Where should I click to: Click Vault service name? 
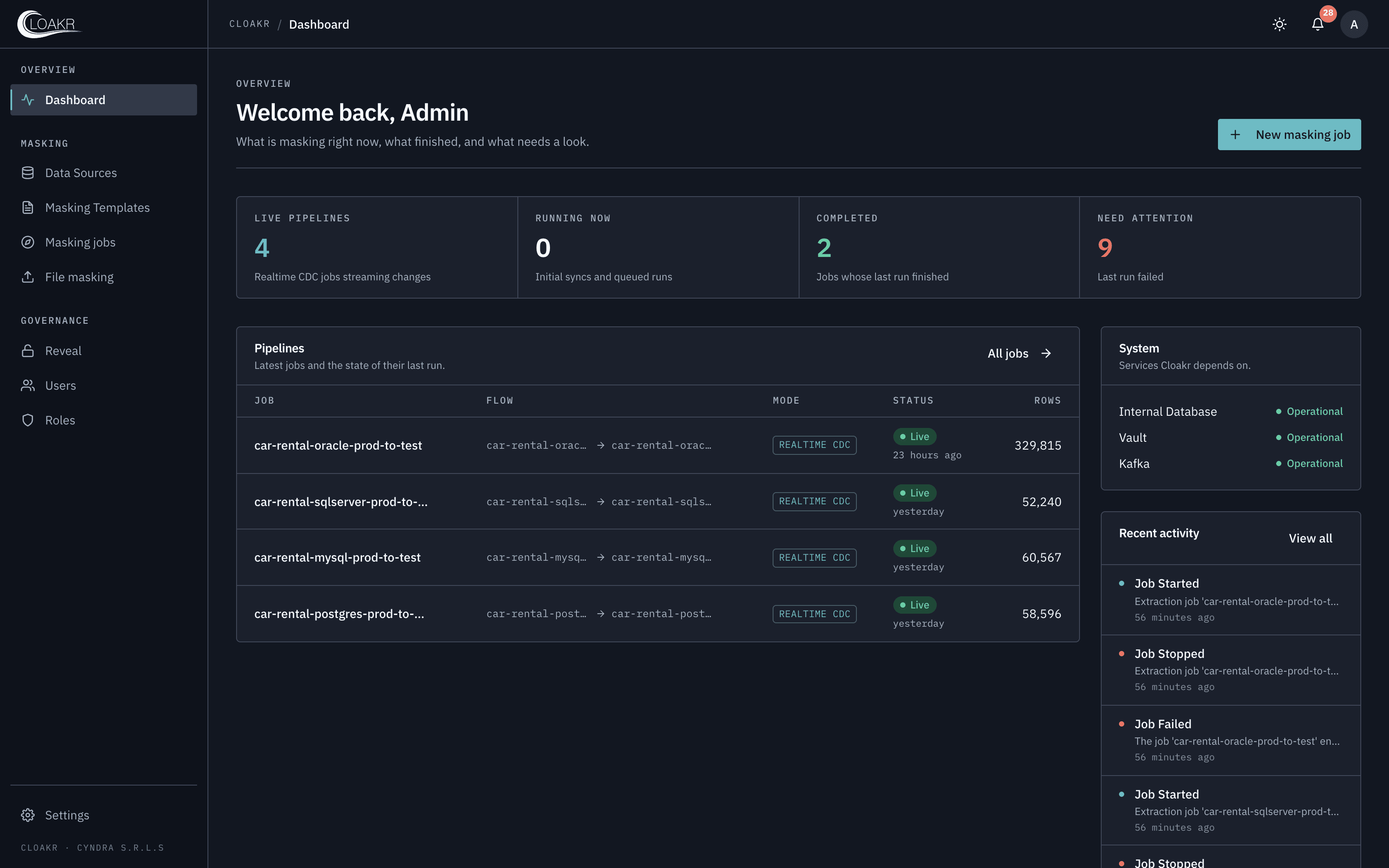[1132, 437]
